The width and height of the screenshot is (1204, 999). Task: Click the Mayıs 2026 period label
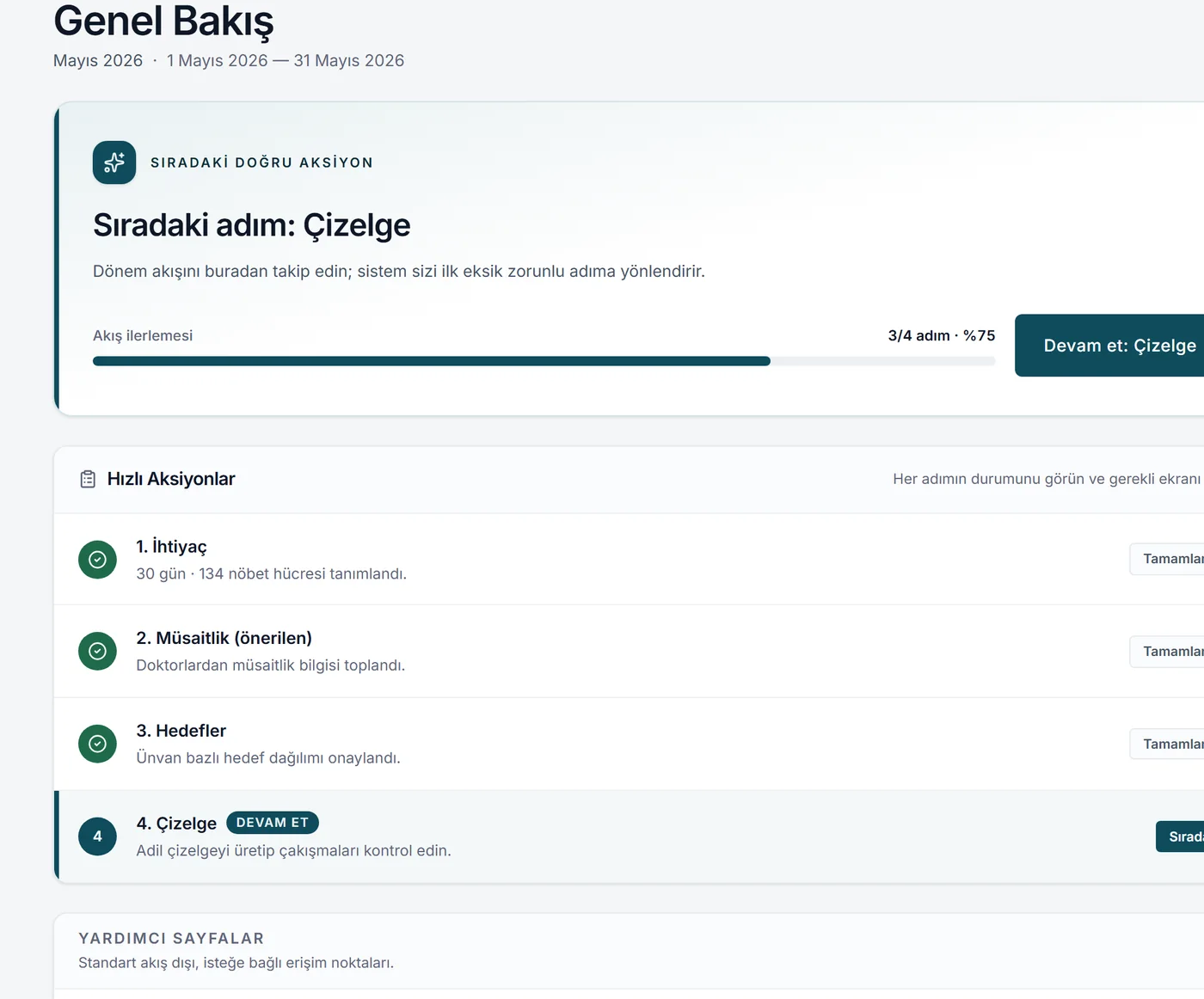coord(98,61)
